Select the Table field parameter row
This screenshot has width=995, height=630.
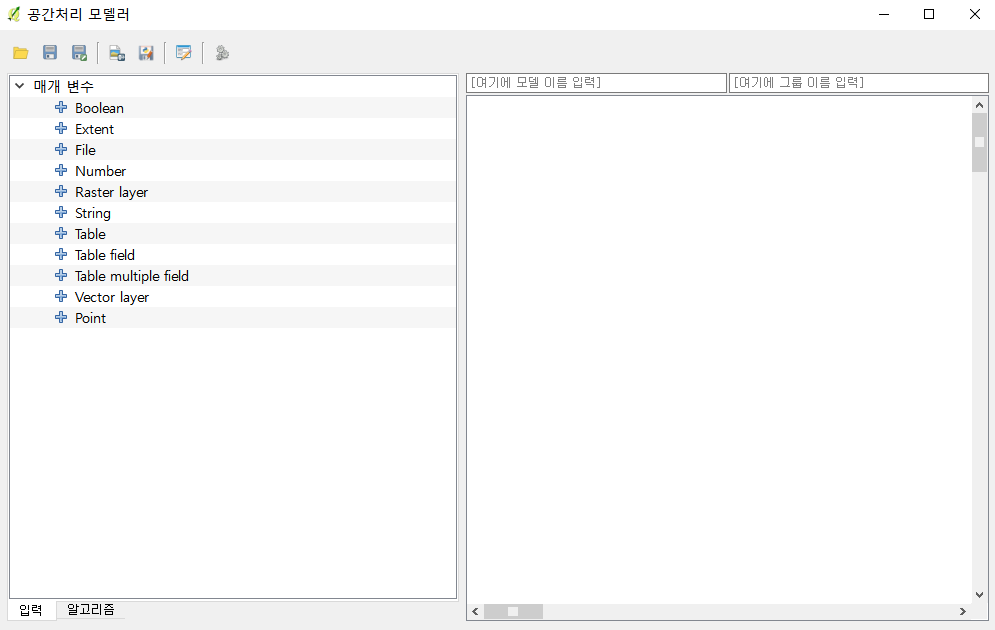pos(233,254)
